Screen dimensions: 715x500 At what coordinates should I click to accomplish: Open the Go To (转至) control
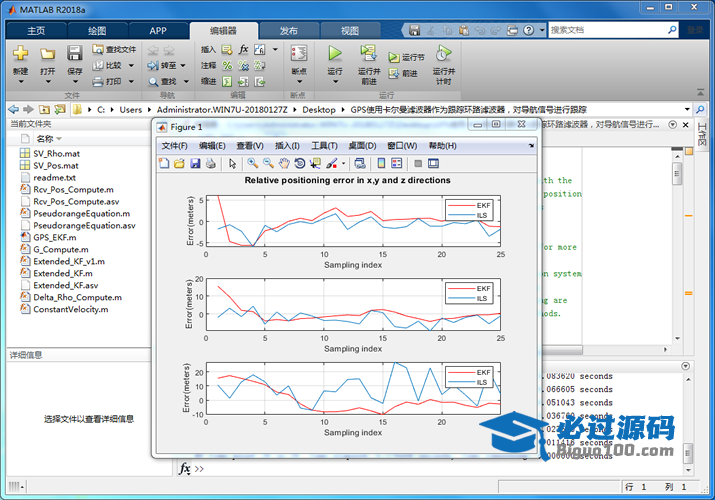pos(166,66)
